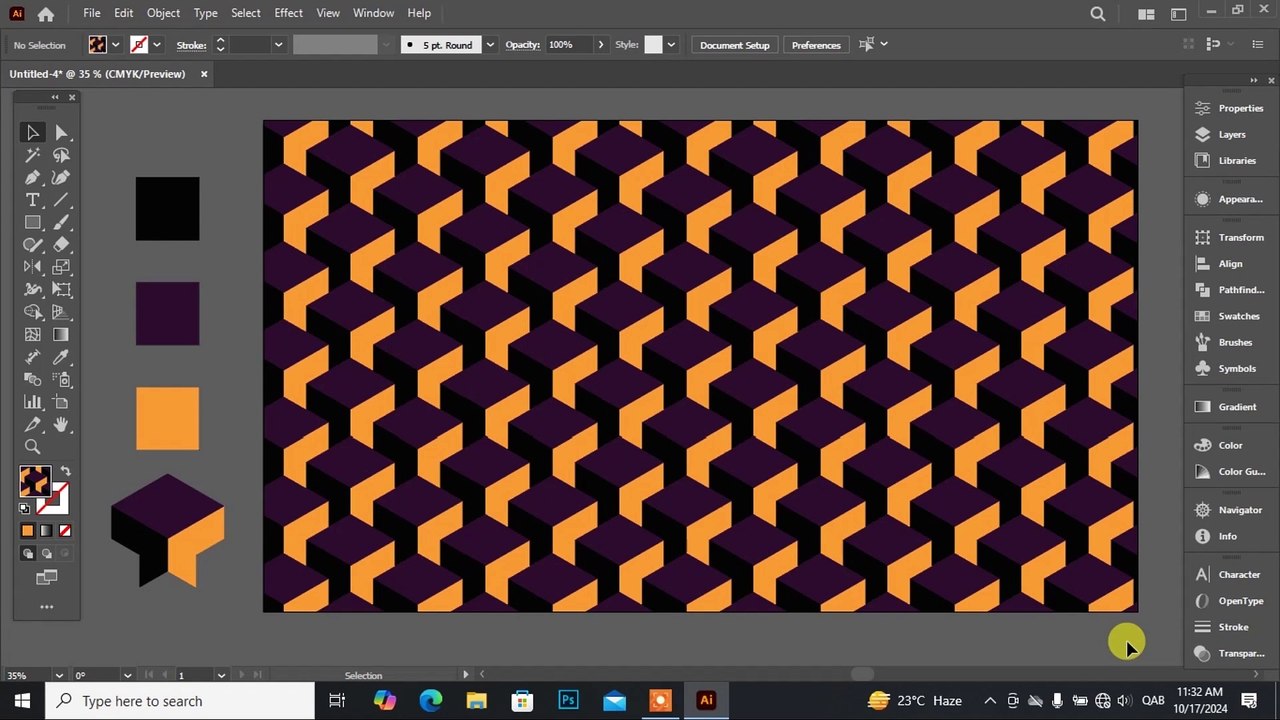The width and height of the screenshot is (1280, 720).
Task: Activate the Line Segment tool
Action: 61,200
